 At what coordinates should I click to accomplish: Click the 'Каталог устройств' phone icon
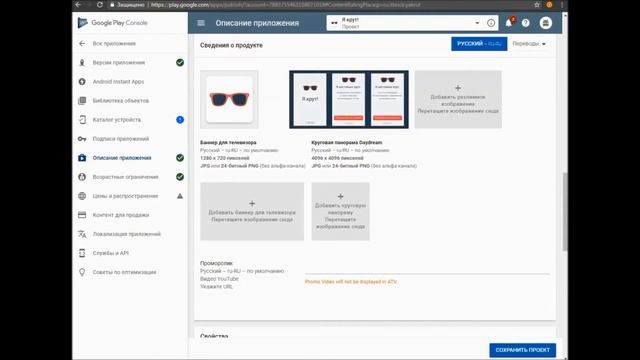pyautogui.click(x=82, y=120)
